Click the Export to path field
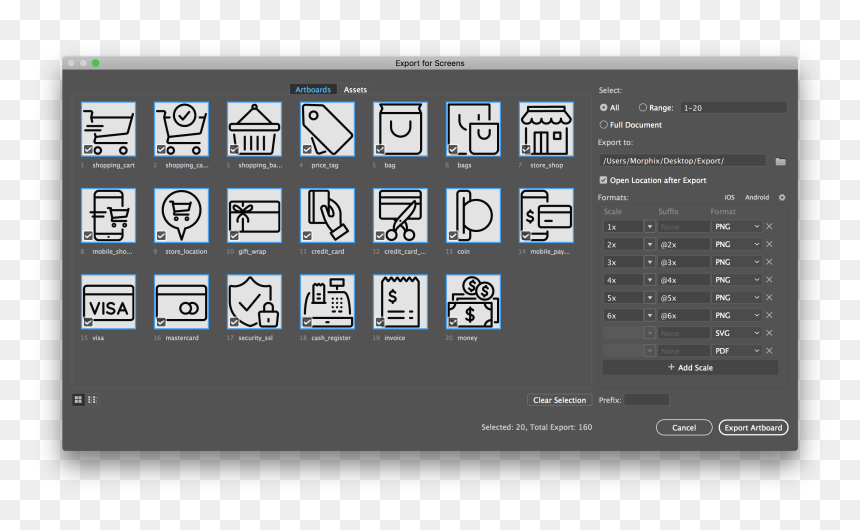 (x=682, y=161)
